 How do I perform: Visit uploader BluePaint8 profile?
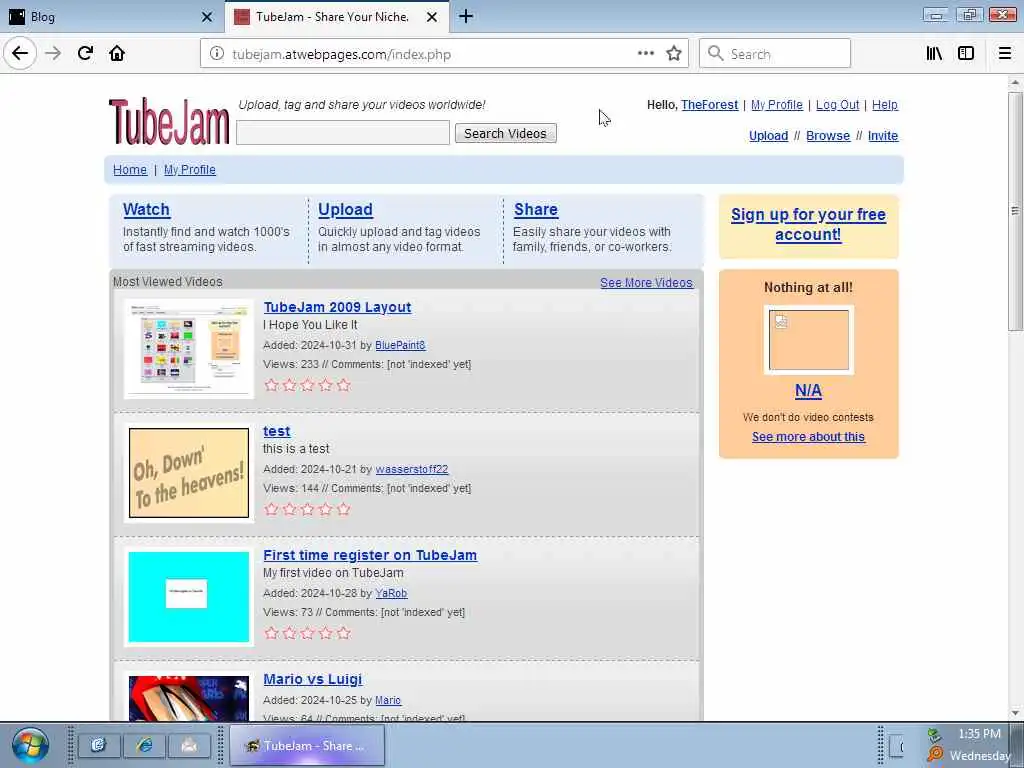point(400,345)
